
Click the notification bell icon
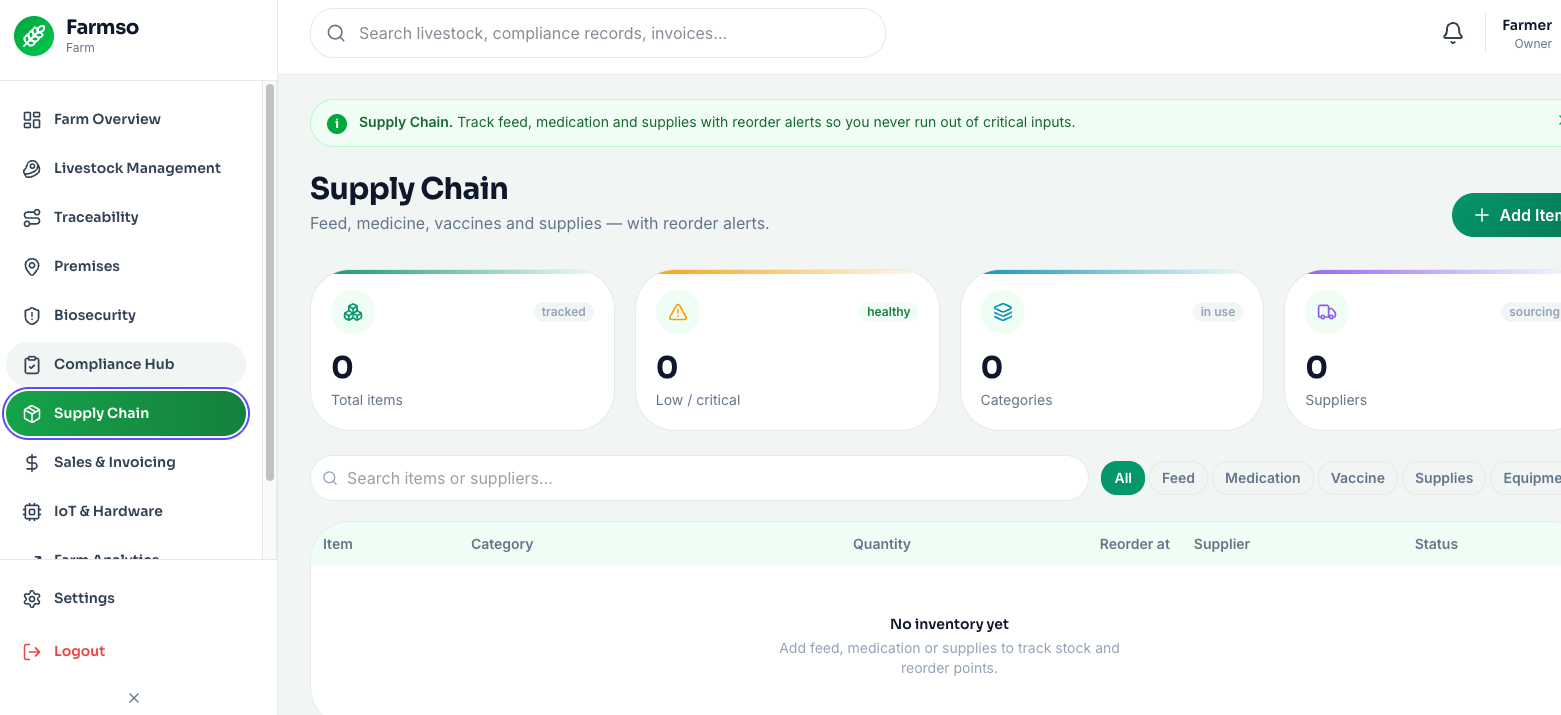[x=1453, y=34]
